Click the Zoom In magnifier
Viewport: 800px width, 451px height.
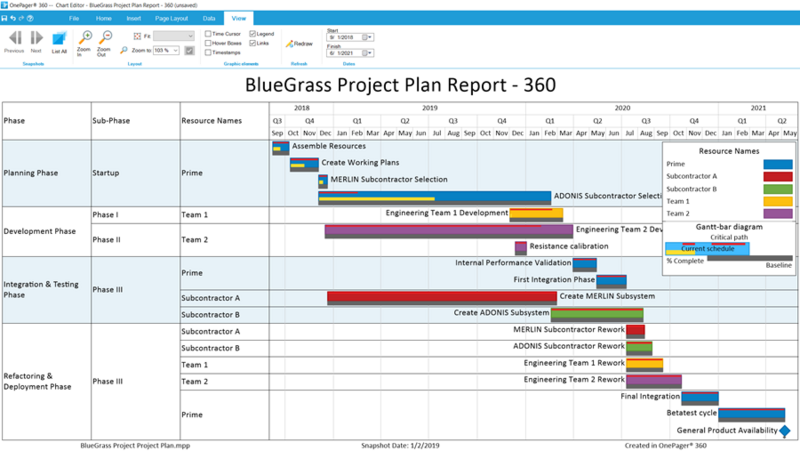(85, 37)
